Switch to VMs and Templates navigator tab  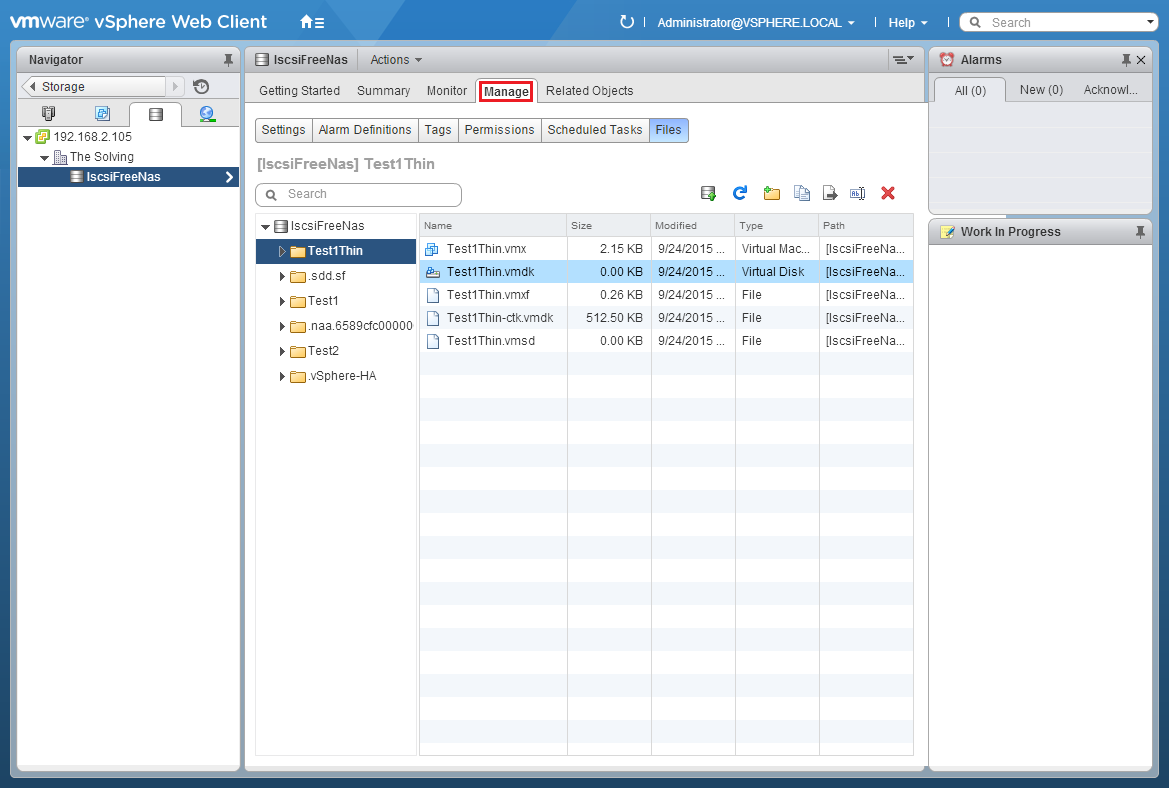pos(102,113)
